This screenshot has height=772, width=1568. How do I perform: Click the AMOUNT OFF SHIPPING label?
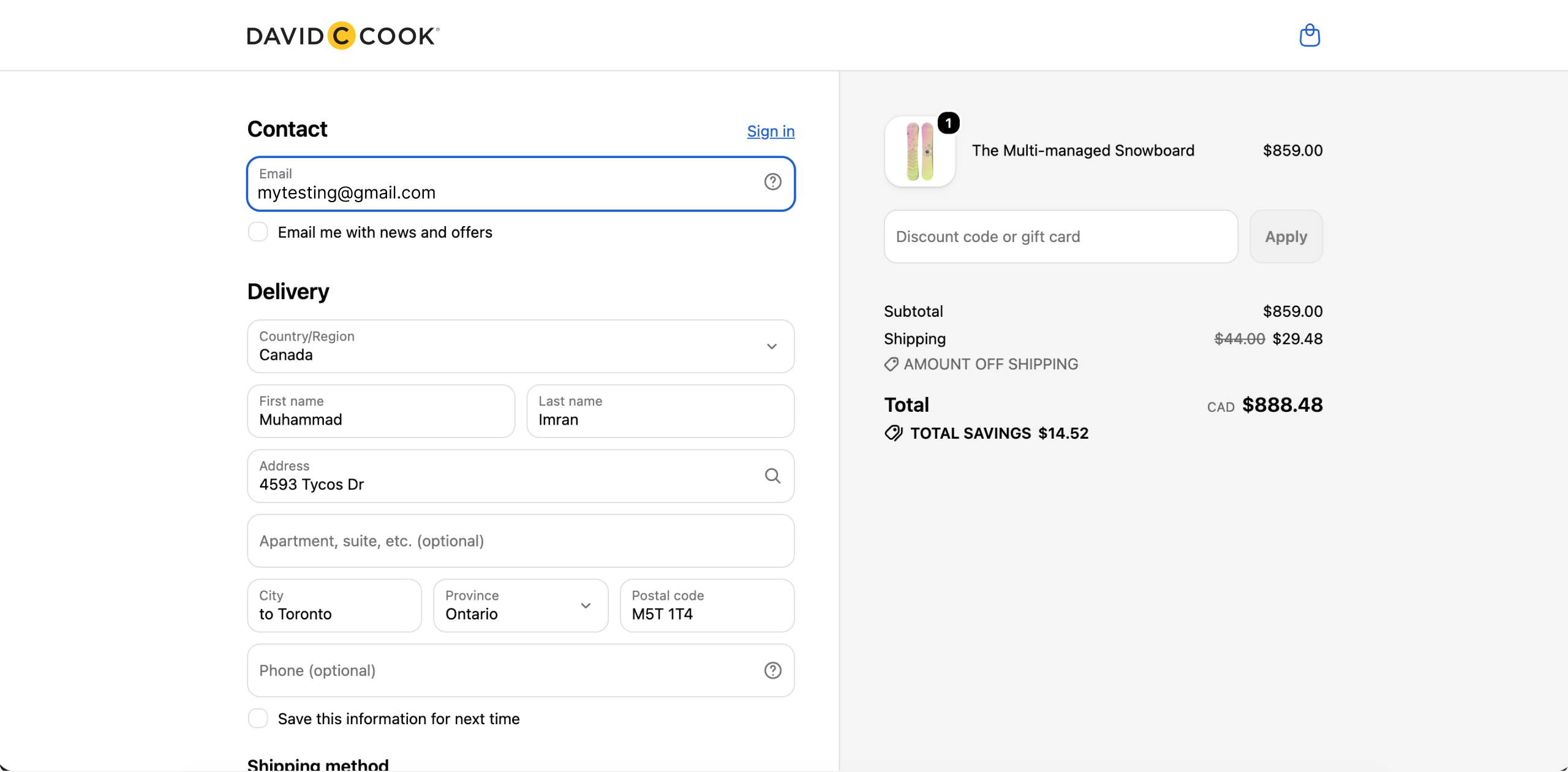click(x=991, y=365)
